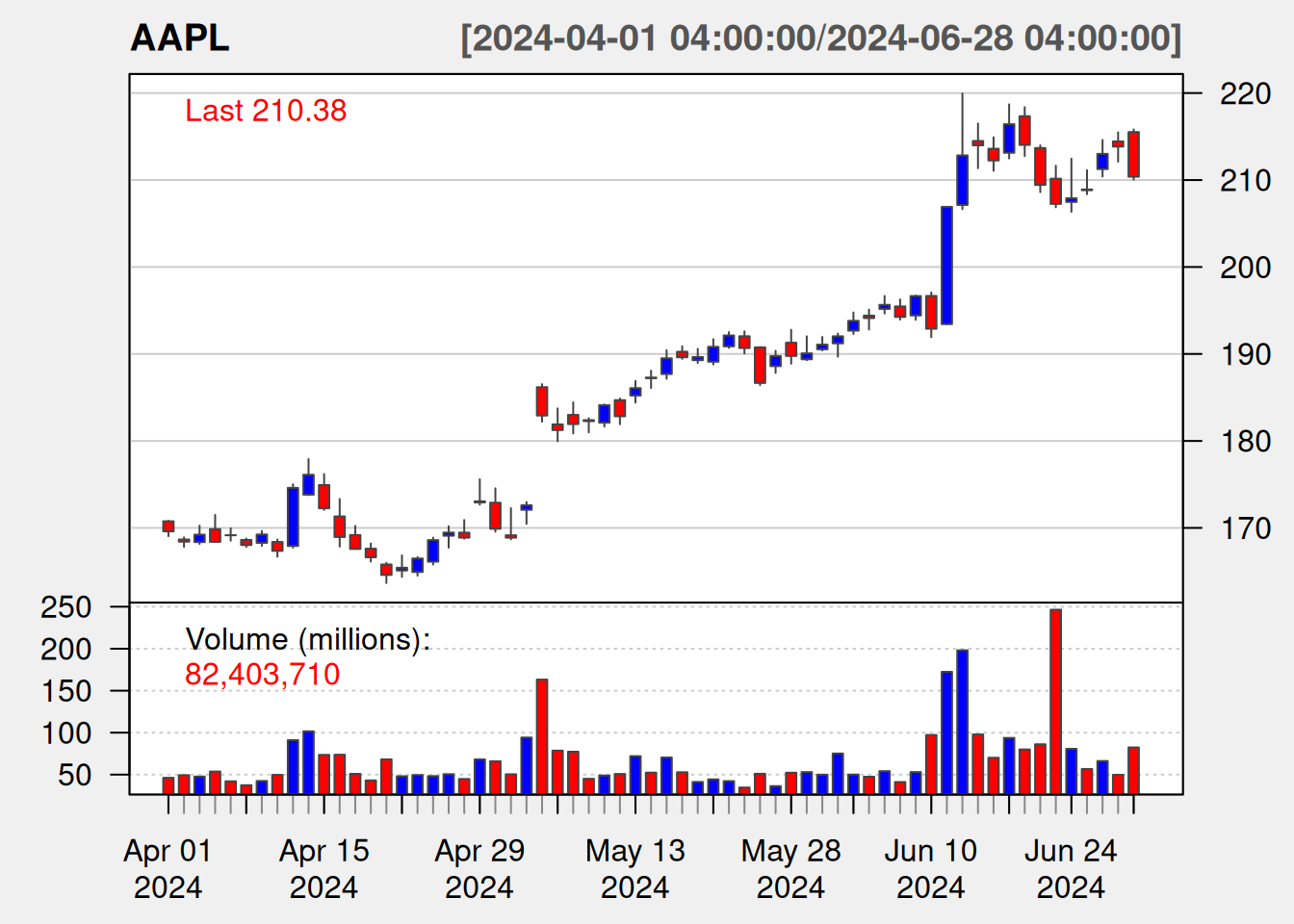
Task: Click the Jun 24 2024 date label
Action: click(1071, 868)
